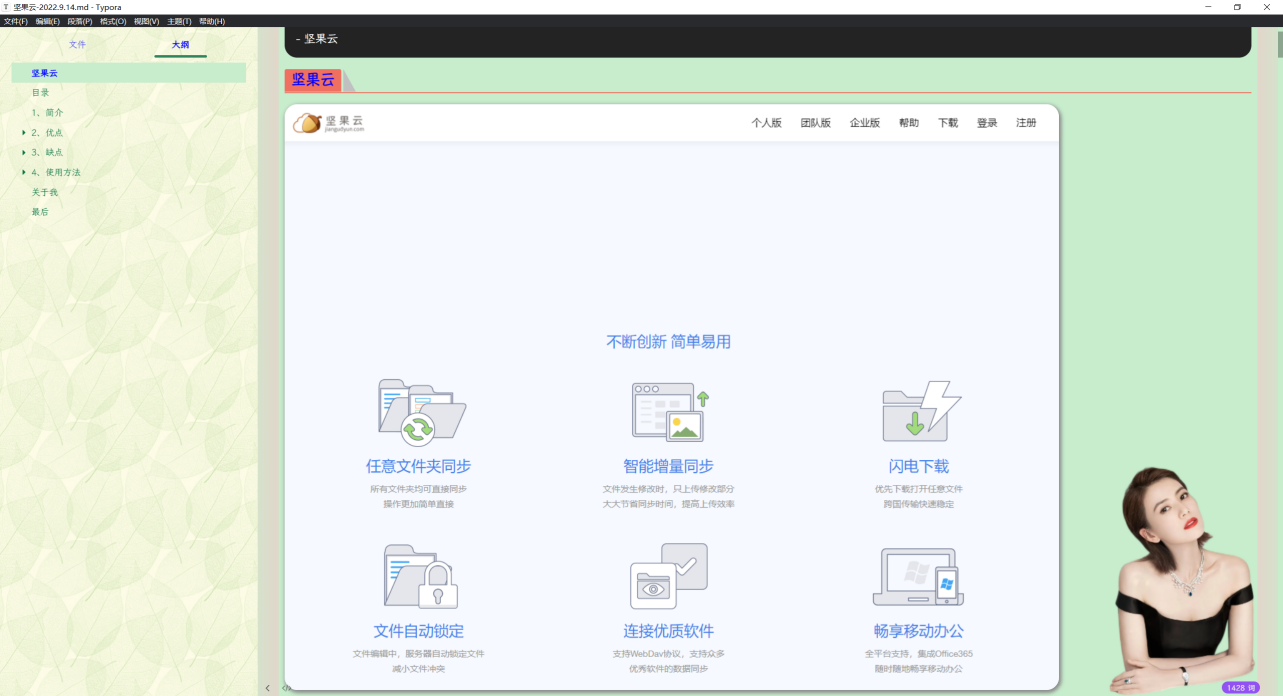Switch to the 文件 sidebar tab
Image resolution: width=1283 pixels, height=696 pixels.
pyautogui.click(x=77, y=44)
